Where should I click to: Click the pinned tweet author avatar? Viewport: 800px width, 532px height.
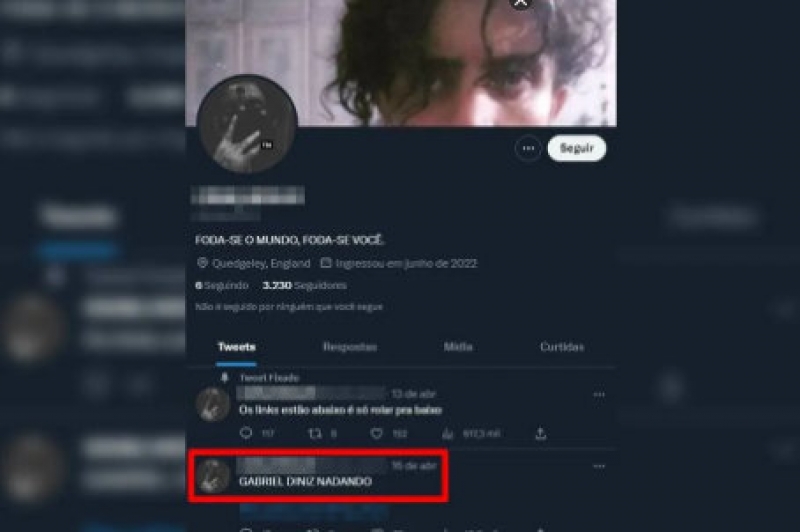click(x=213, y=404)
